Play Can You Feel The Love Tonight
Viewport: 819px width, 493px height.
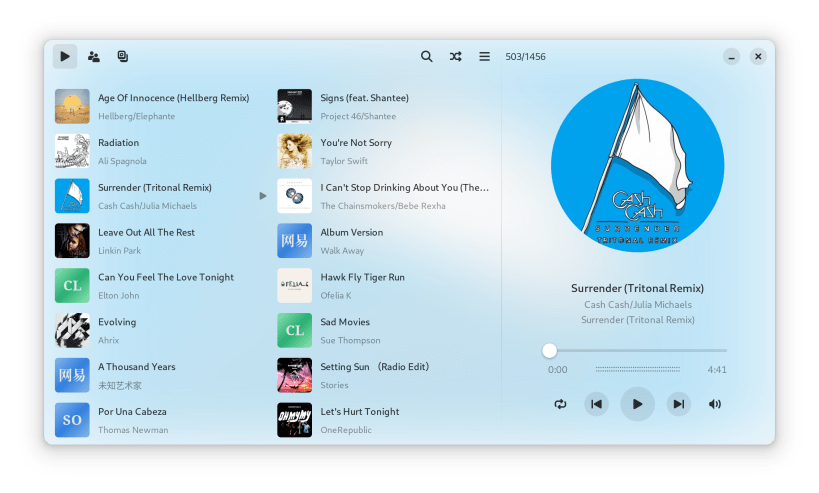(x=161, y=286)
